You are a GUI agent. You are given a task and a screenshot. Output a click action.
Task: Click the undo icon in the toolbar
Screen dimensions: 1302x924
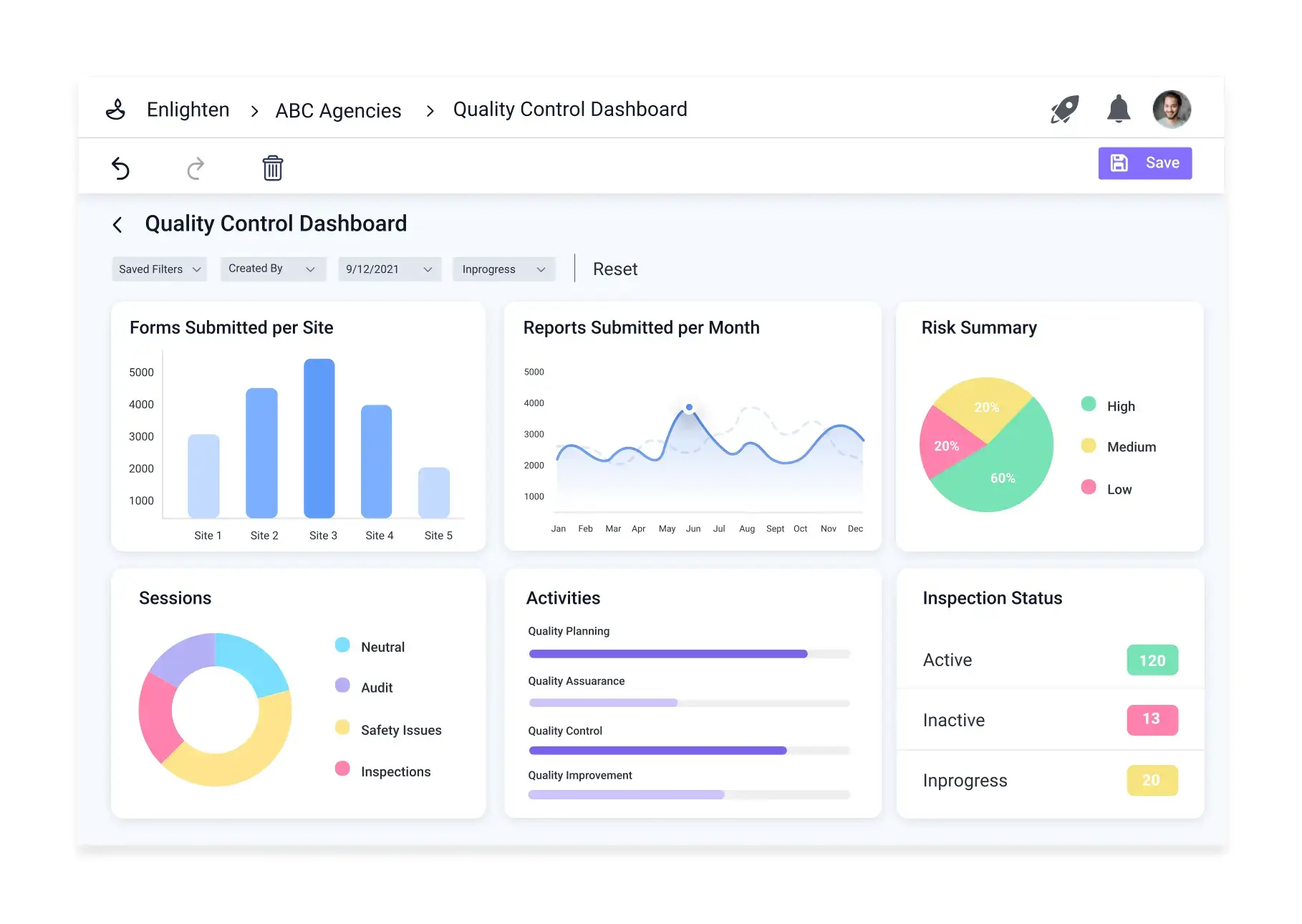coord(122,168)
